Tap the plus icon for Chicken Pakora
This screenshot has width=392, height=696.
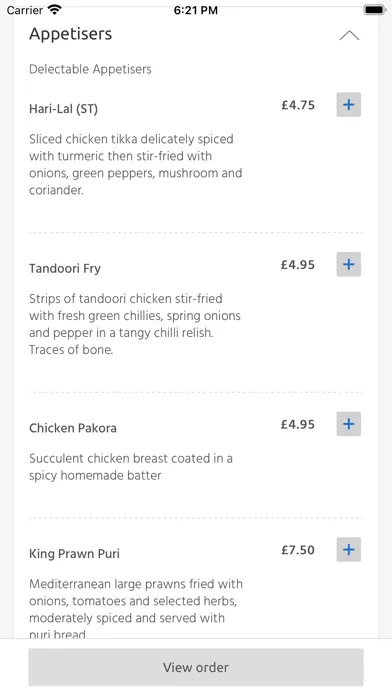click(348, 424)
